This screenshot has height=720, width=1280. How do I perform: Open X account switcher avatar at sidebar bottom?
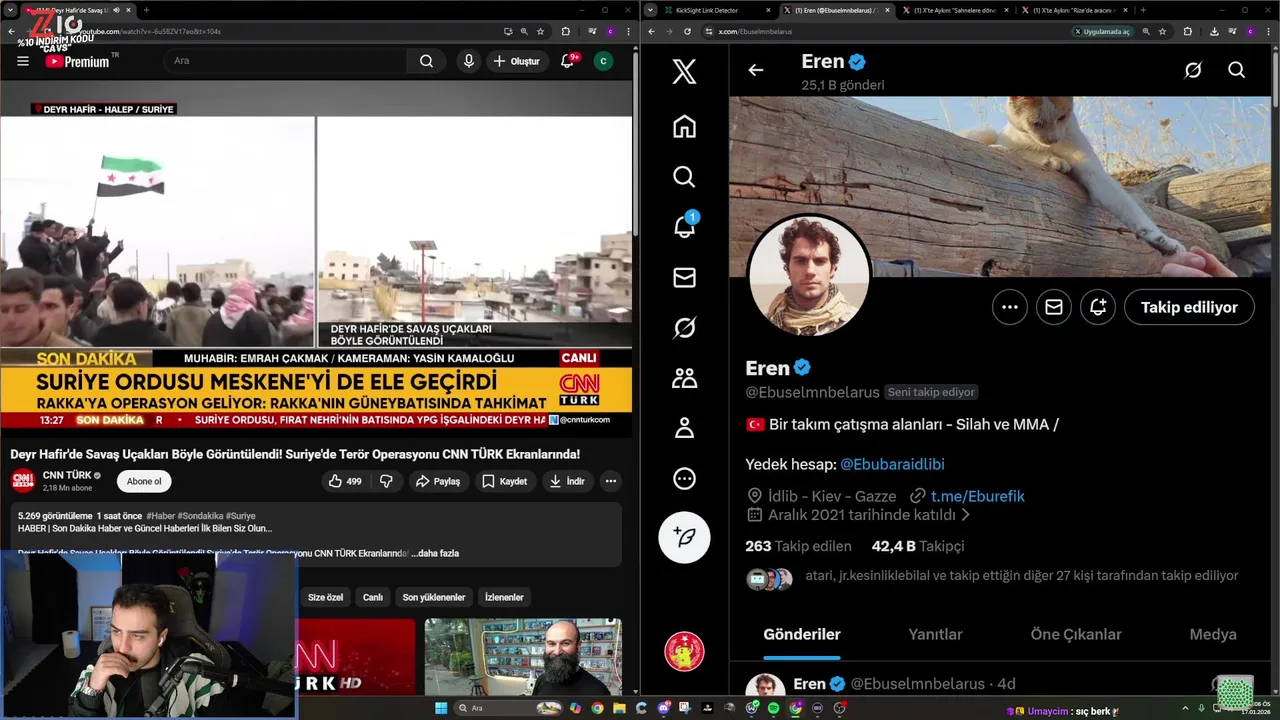click(684, 651)
